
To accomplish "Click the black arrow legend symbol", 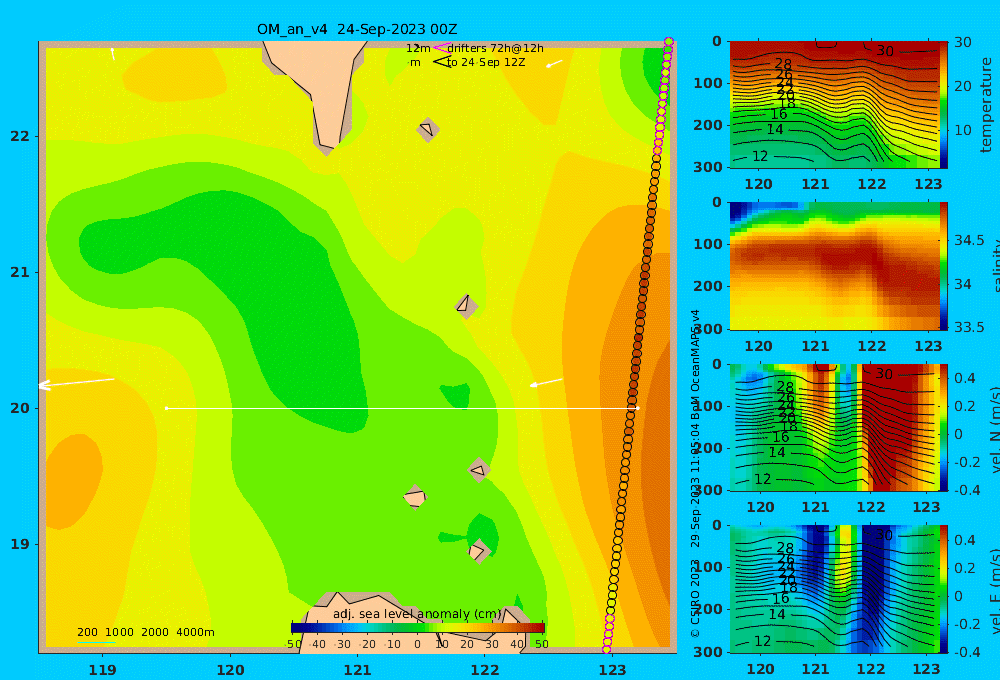I will pos(441,62).
